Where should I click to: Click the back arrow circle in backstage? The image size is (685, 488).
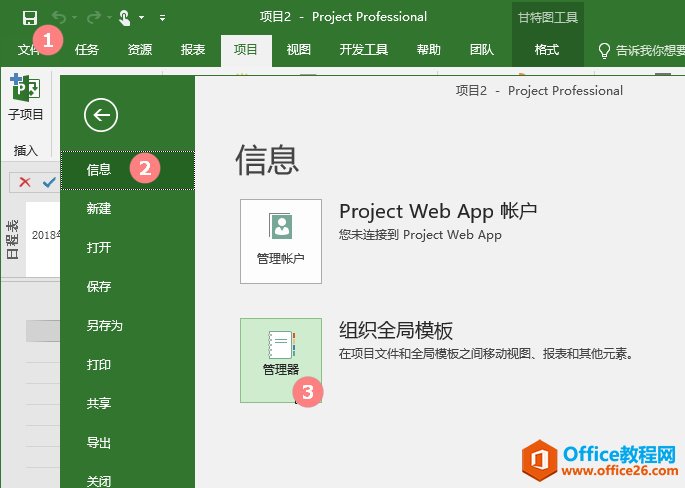[101, 115]
